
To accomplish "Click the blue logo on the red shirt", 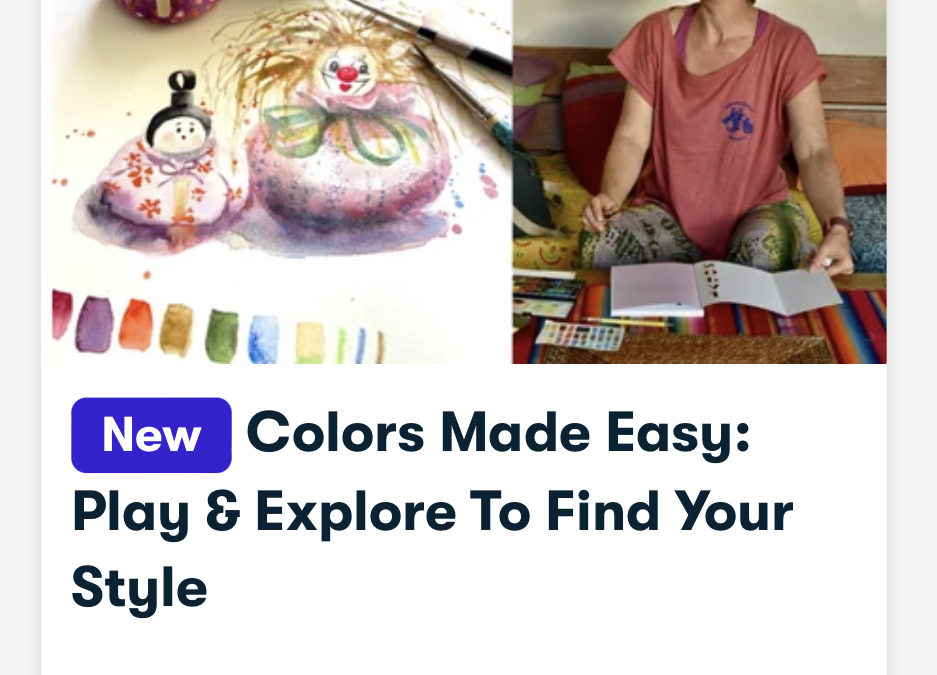I will click(737, 121).
